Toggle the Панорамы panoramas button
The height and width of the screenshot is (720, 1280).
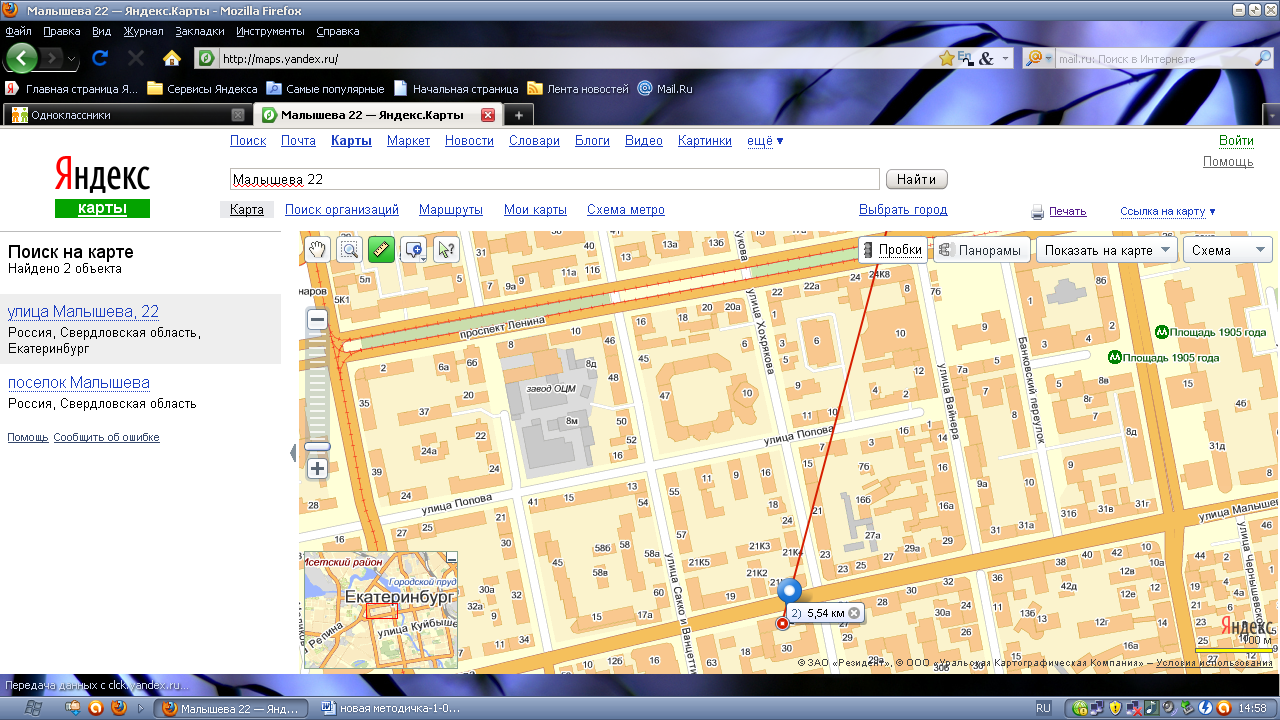click(981, 250)
